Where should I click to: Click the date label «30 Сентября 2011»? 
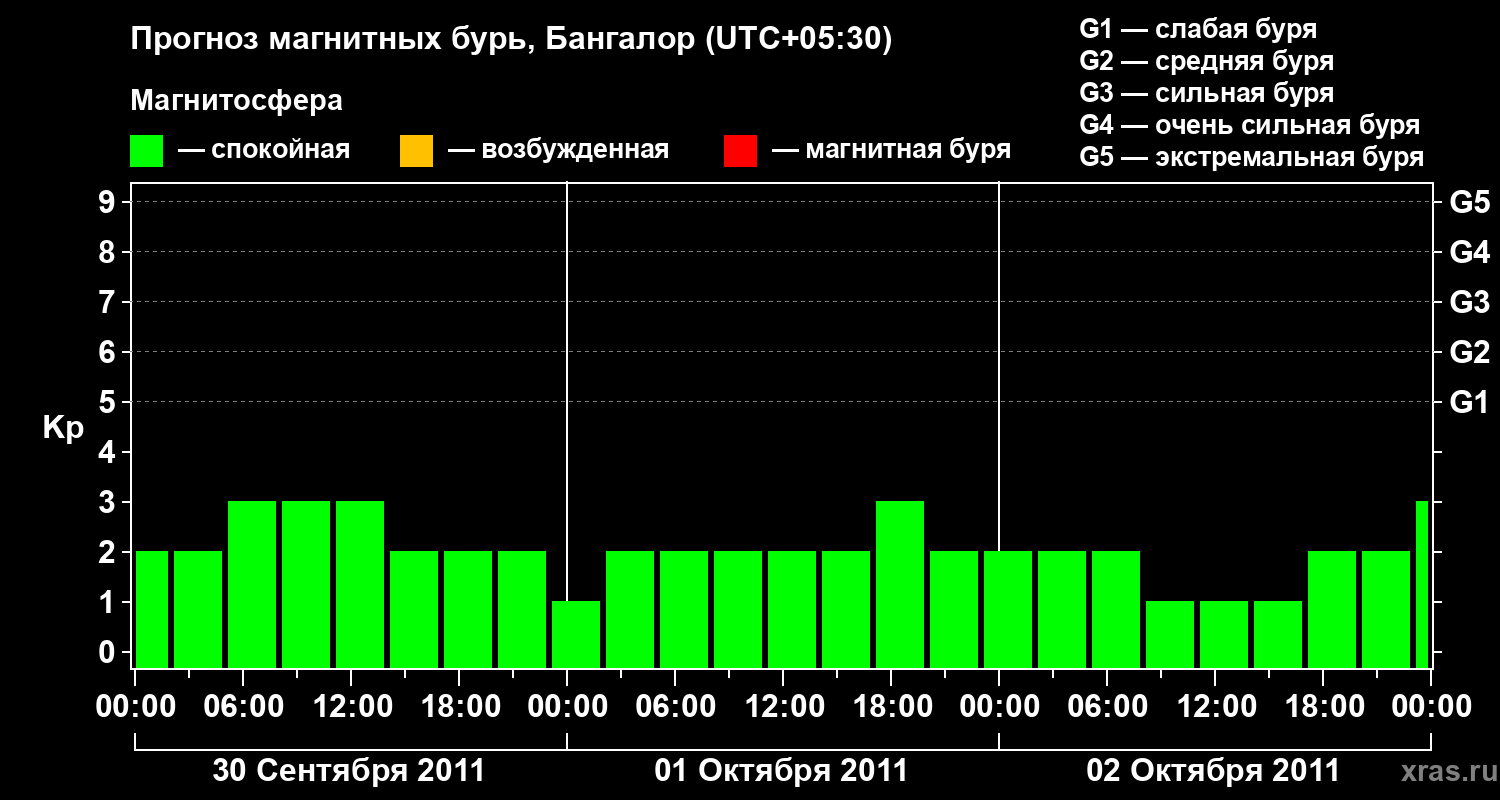349,771
